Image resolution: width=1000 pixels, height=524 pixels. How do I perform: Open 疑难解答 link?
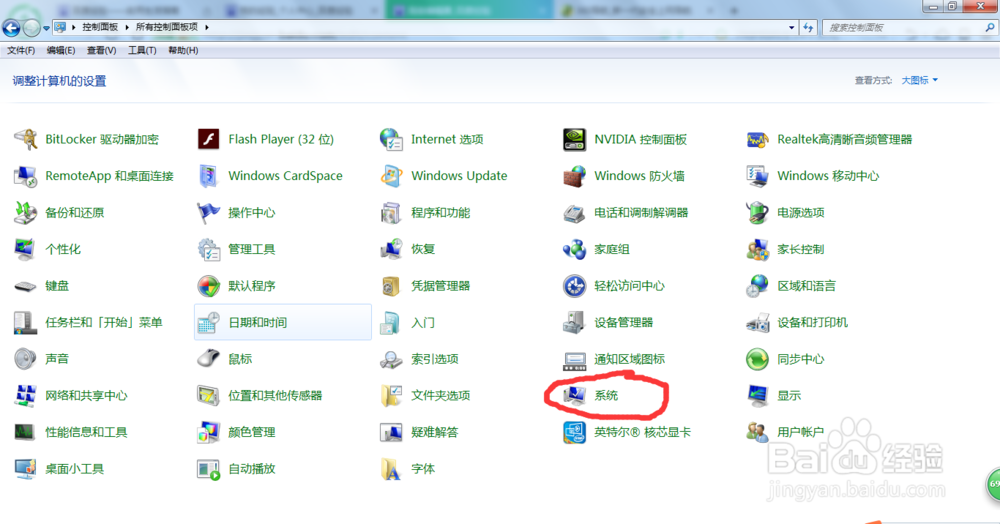pyautogui.click(x=435, y=432)
